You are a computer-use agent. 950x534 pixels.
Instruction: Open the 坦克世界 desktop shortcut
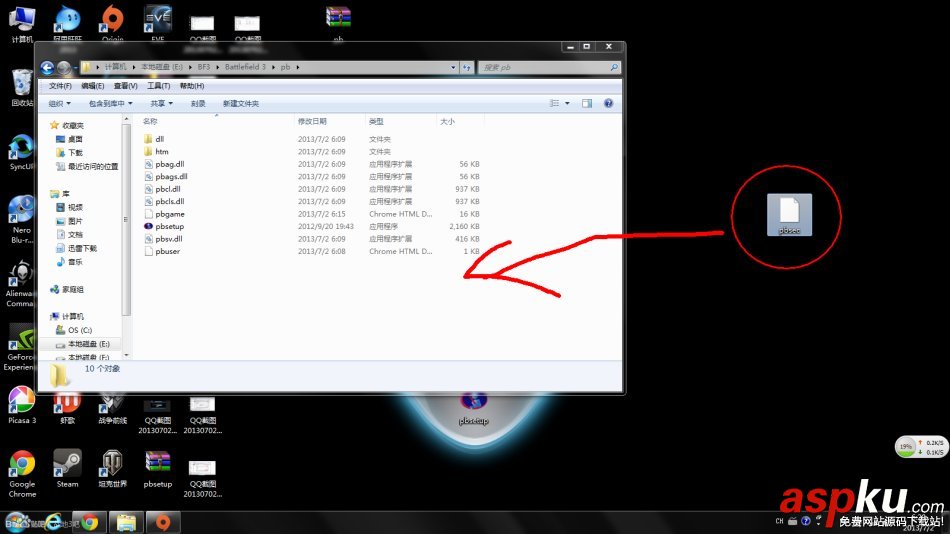(x=113, y=469)
